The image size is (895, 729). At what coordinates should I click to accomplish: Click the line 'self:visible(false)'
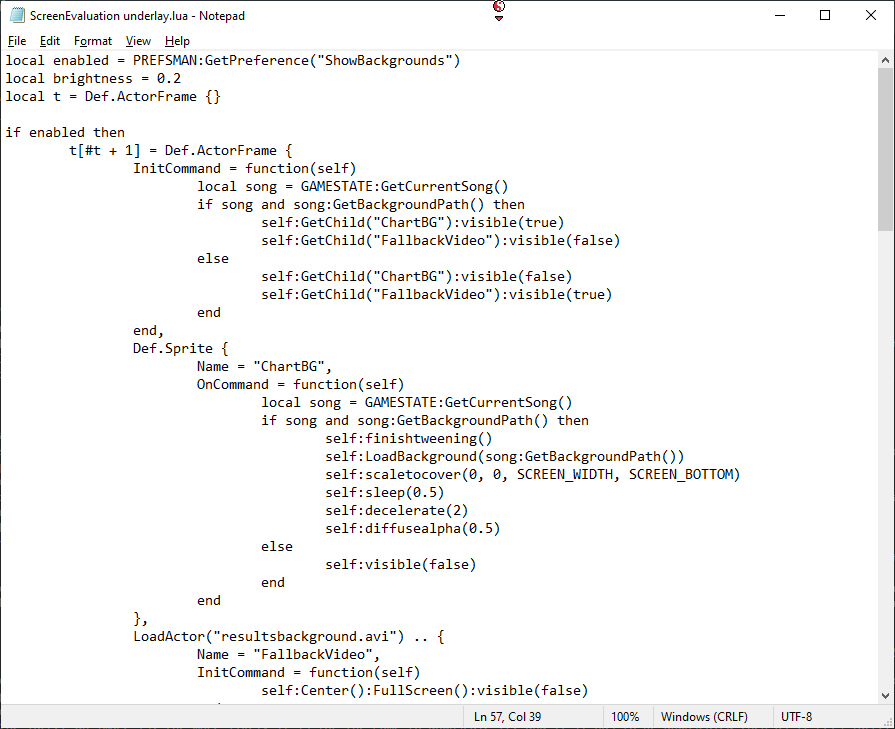point(401,564)
